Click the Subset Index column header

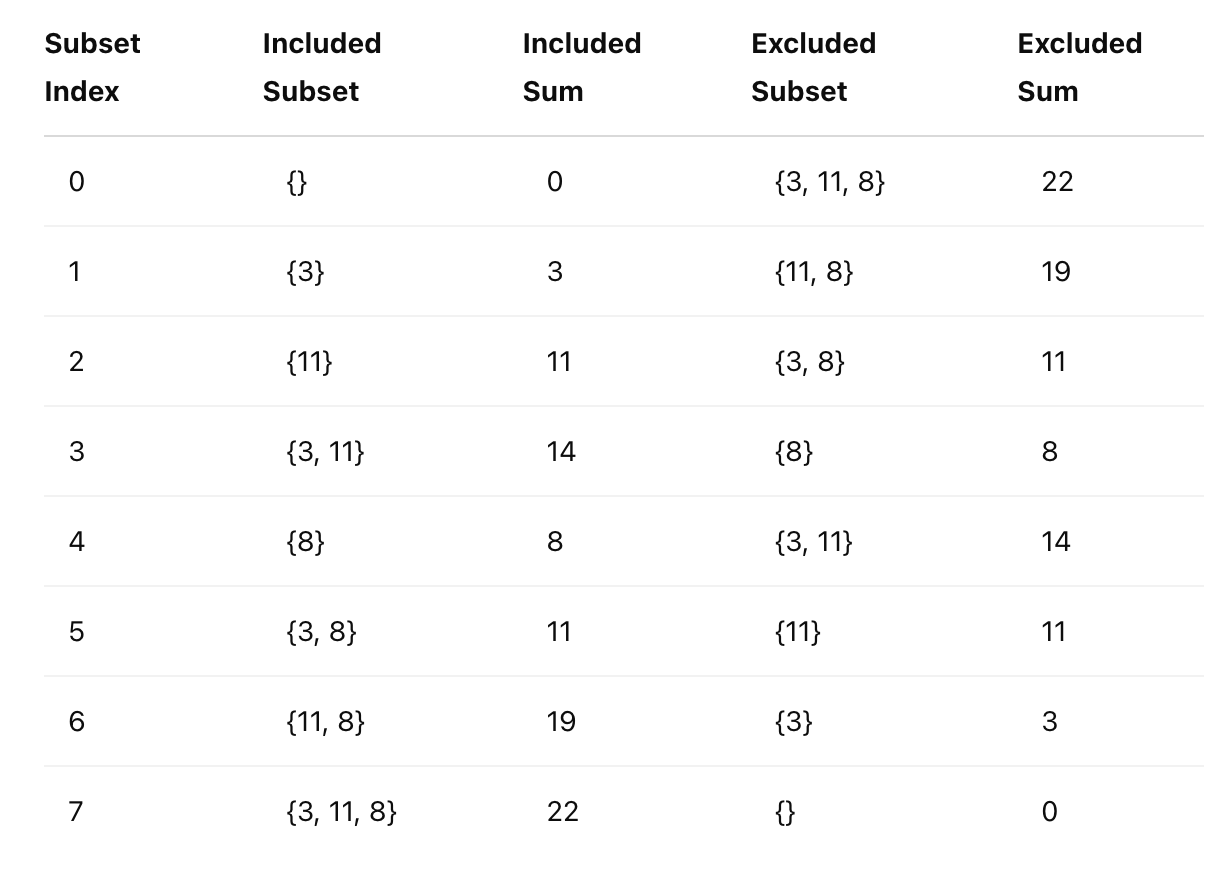pos(93,68)
